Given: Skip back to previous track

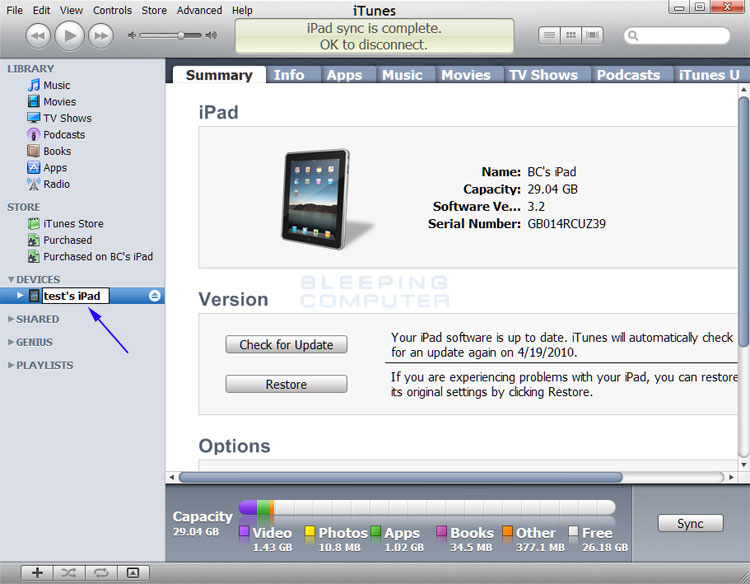Looking at the screenshot, I should click(x=38, y=36).
